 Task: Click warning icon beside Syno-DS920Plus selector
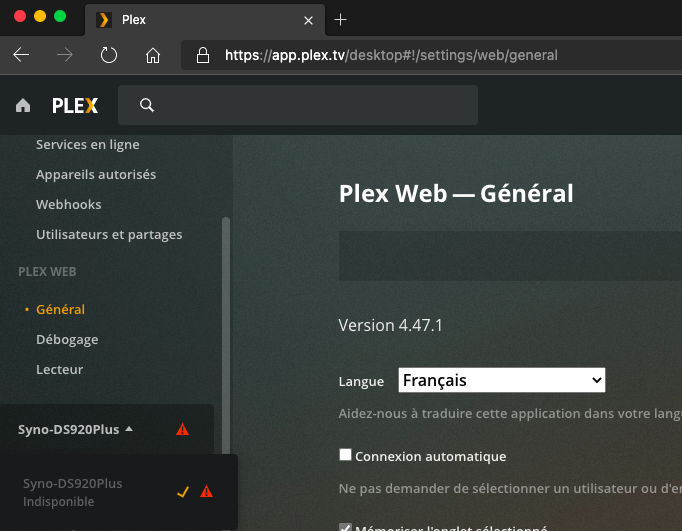(182, 429)
